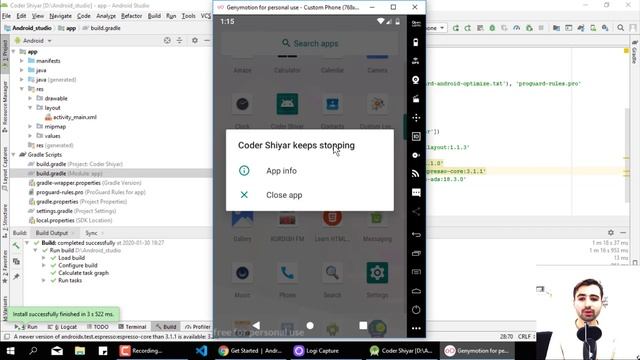The image size is (640, 360).
Task: Click Genymotion sidebar power icon
Action: pyautogui.click(x=416, y=310)
